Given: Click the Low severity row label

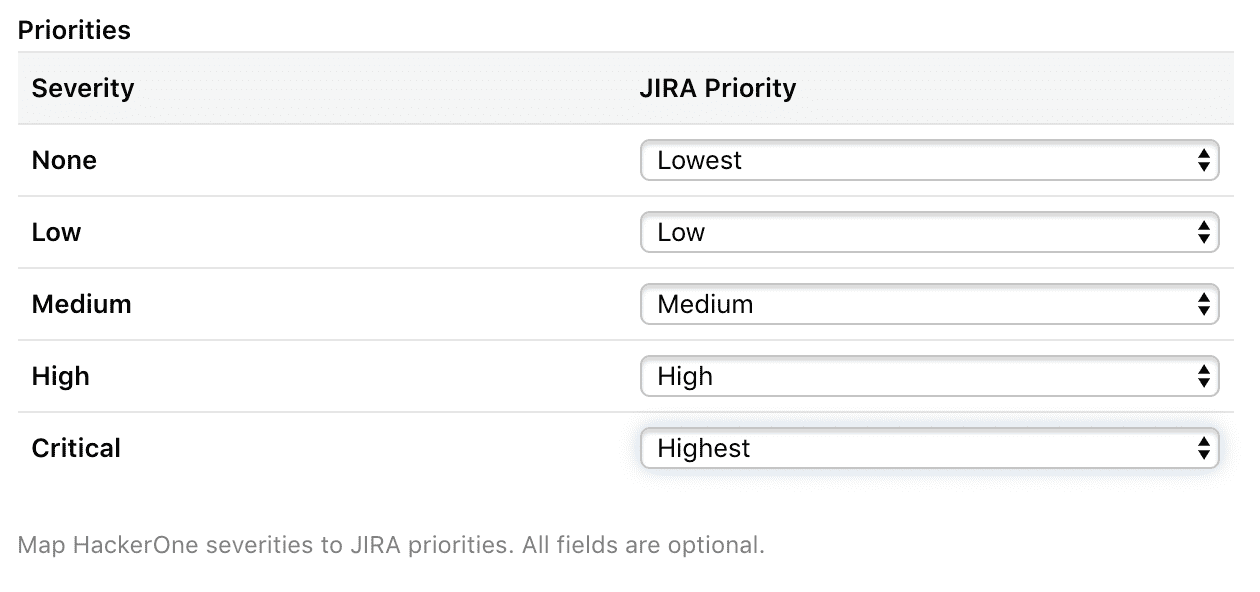Looking at the screenshot, I should (x=56, y=232).
